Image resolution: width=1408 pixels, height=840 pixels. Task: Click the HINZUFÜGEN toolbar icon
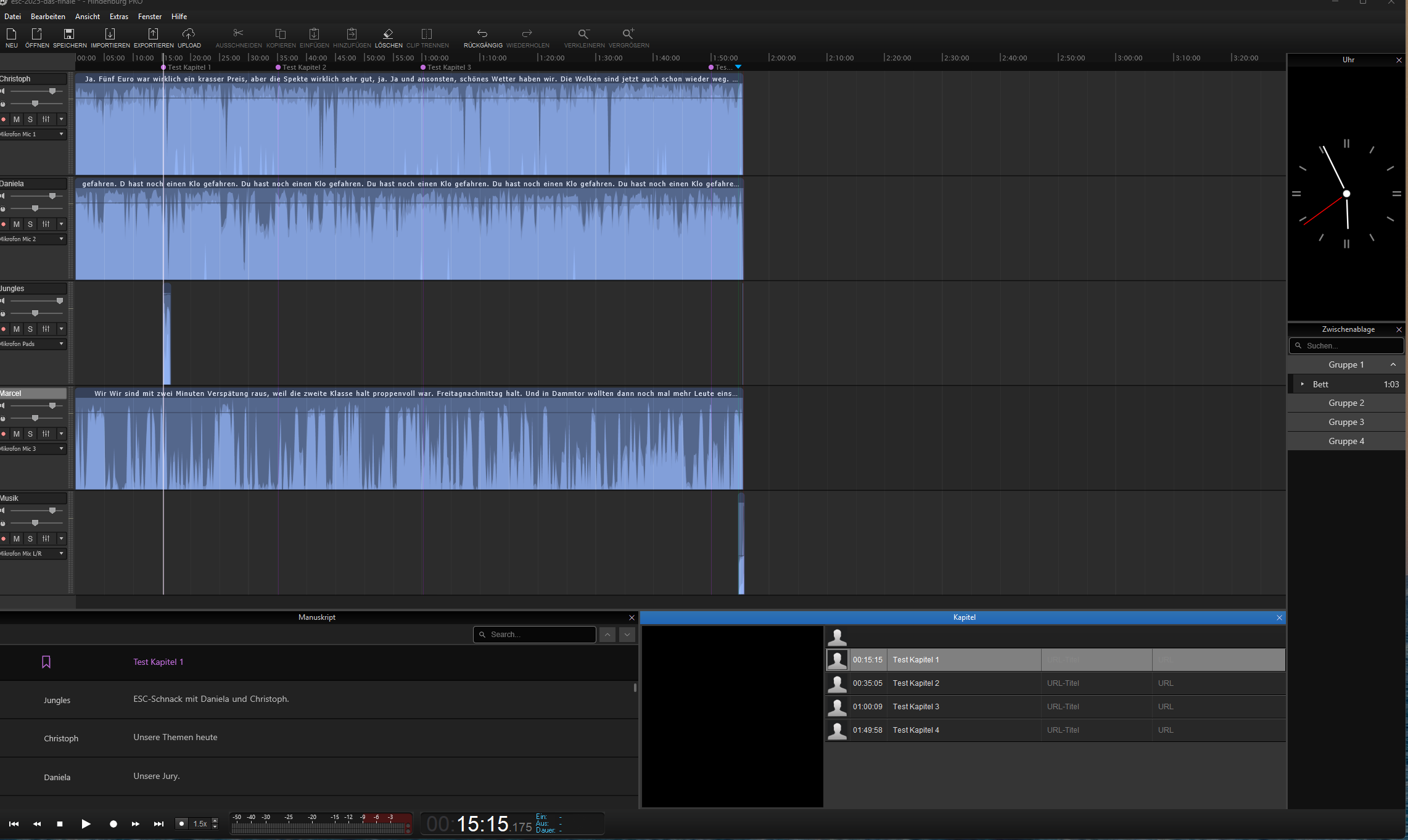[x=352, y=34]
